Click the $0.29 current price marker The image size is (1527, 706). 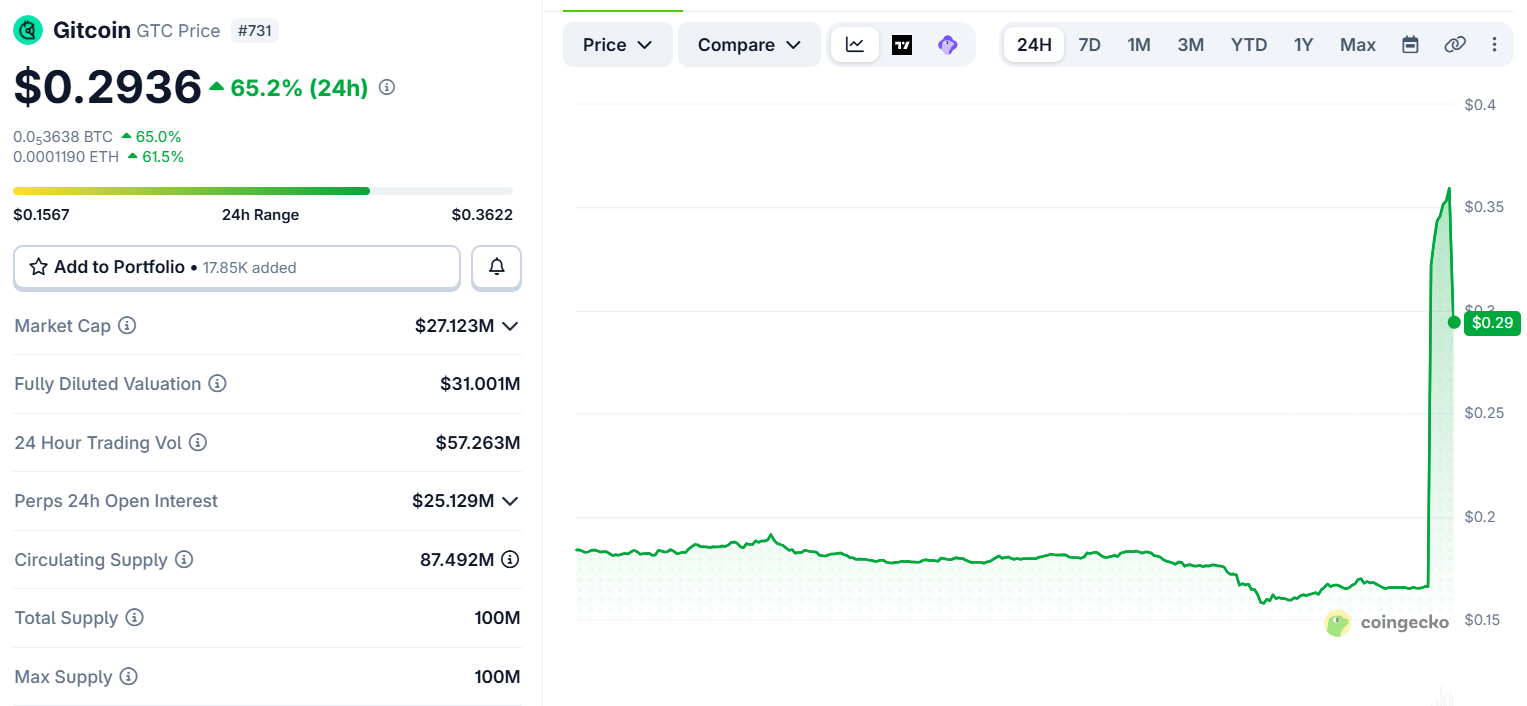pyautogui.click(x=1492, y=322)
